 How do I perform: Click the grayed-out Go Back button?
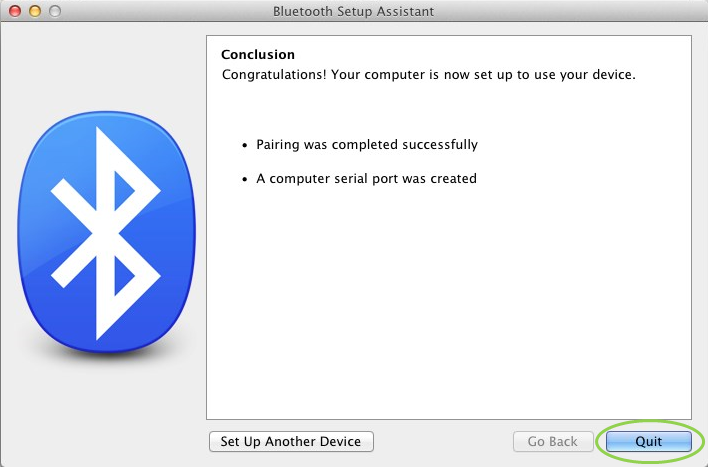(552, 441)
